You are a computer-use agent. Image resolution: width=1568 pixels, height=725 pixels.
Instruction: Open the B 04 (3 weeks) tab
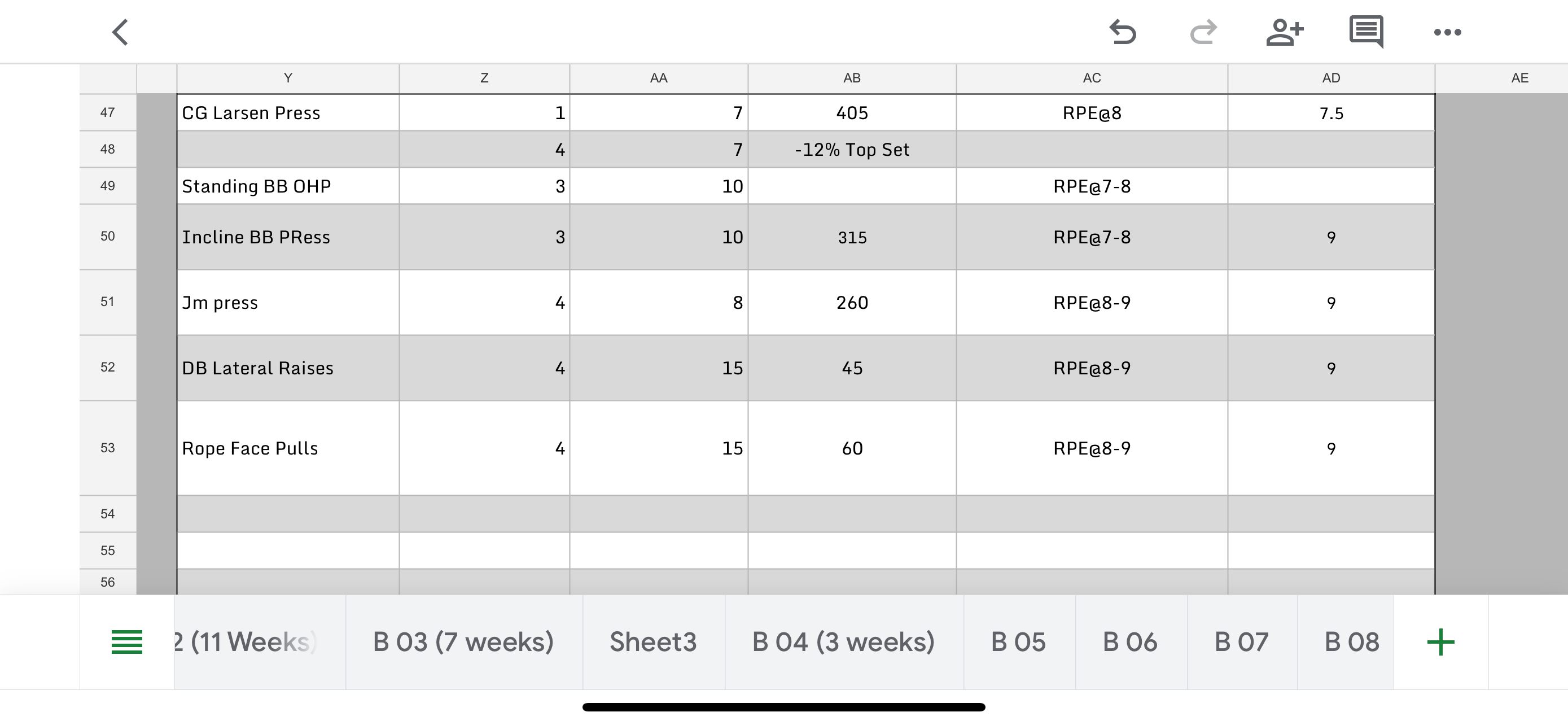pyautogui.click(x=843, y=641)
